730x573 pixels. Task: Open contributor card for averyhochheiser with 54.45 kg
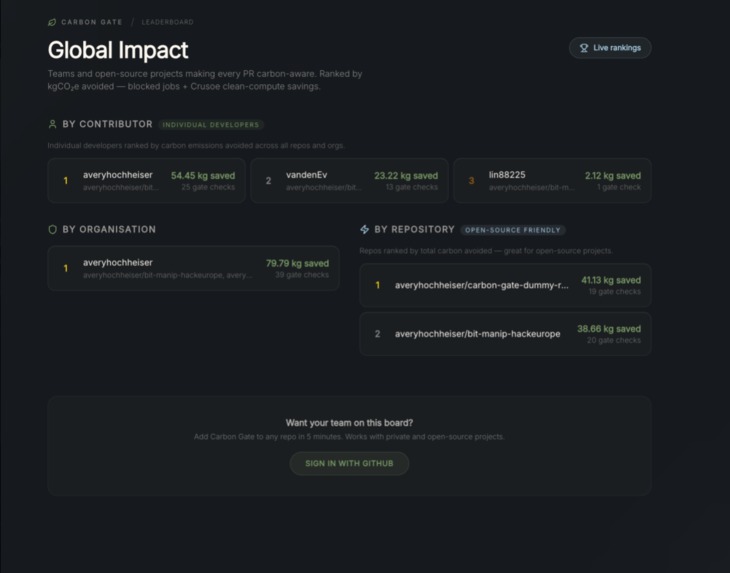pyautogui.click(x=147, y=181)
